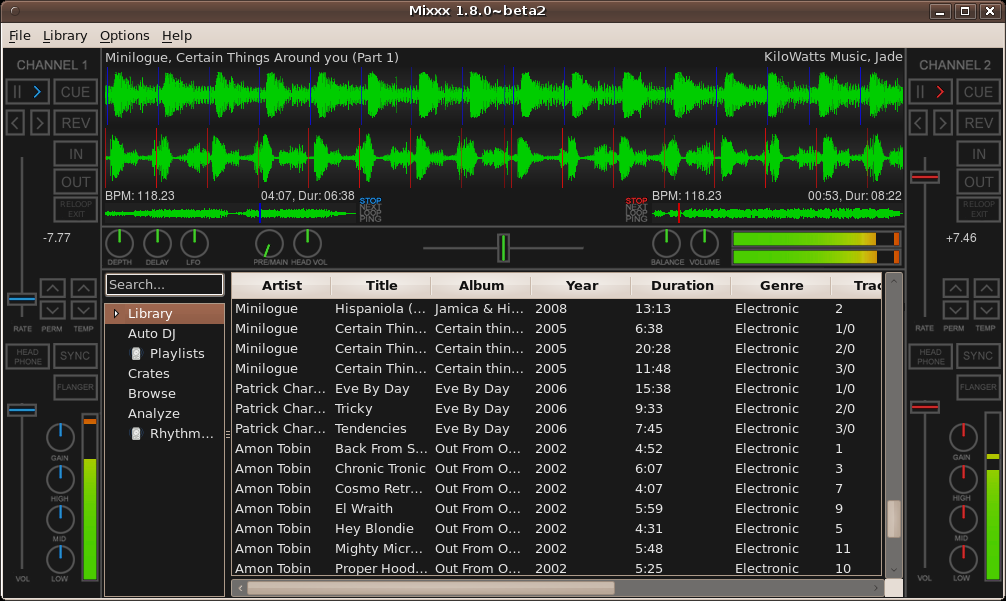
Task: Set Channel 1 loop OUT point
Action: (75, 182)
